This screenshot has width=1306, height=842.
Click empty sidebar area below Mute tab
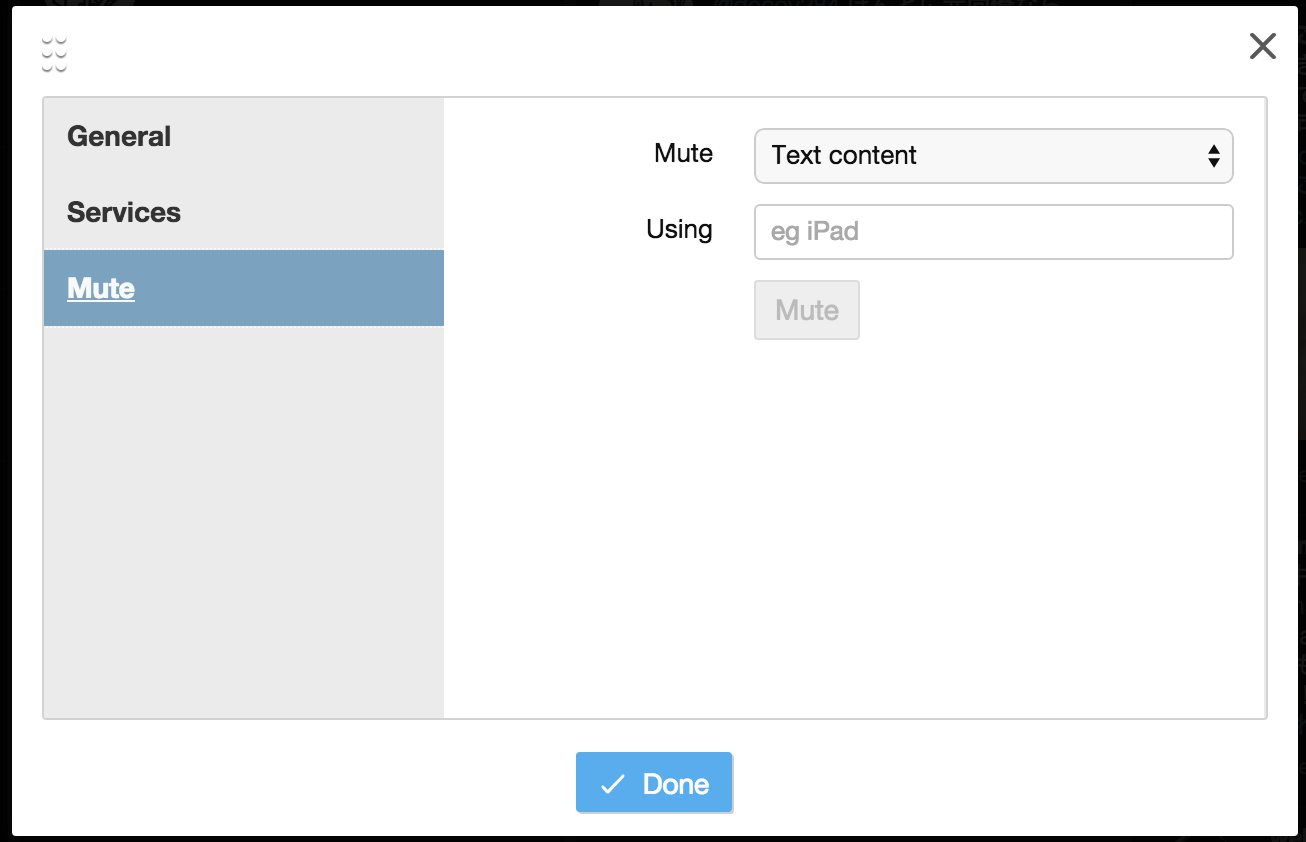coord(244,520)
